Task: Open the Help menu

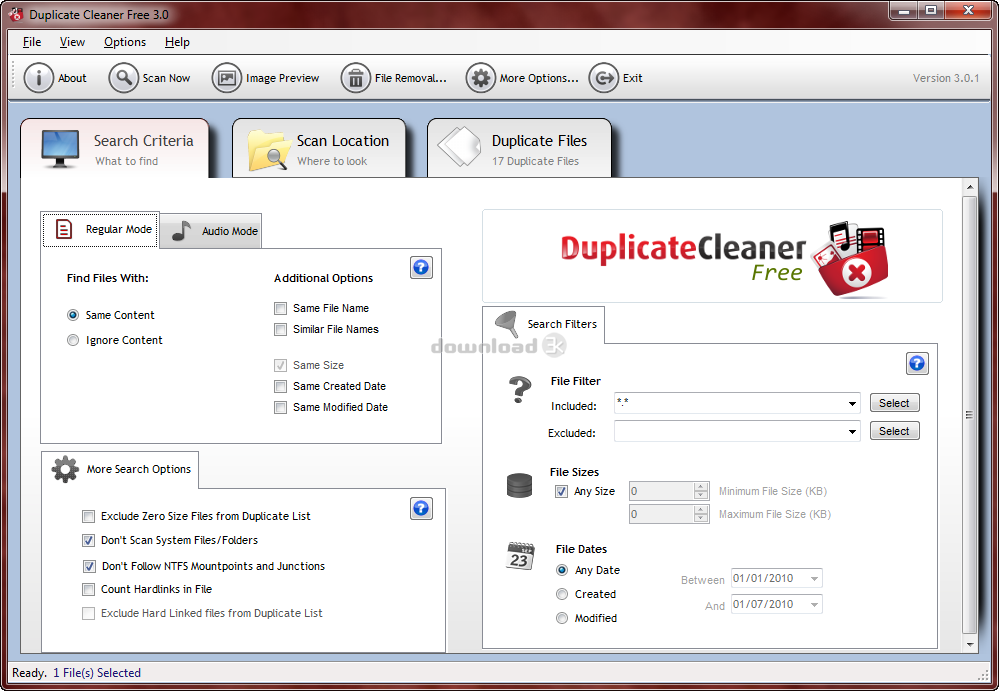Action: (177, 42)
